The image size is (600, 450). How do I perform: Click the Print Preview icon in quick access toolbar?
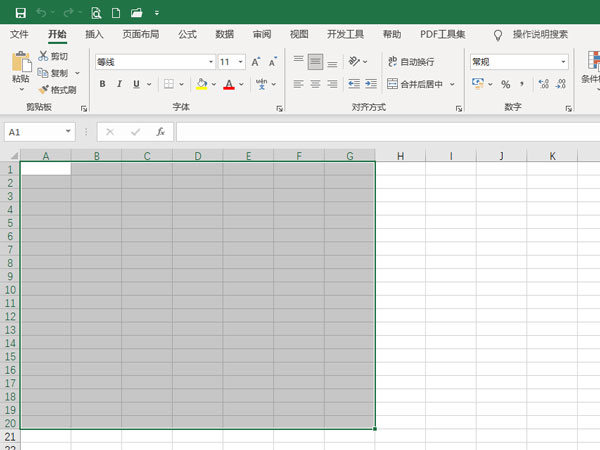coord(96,13)
